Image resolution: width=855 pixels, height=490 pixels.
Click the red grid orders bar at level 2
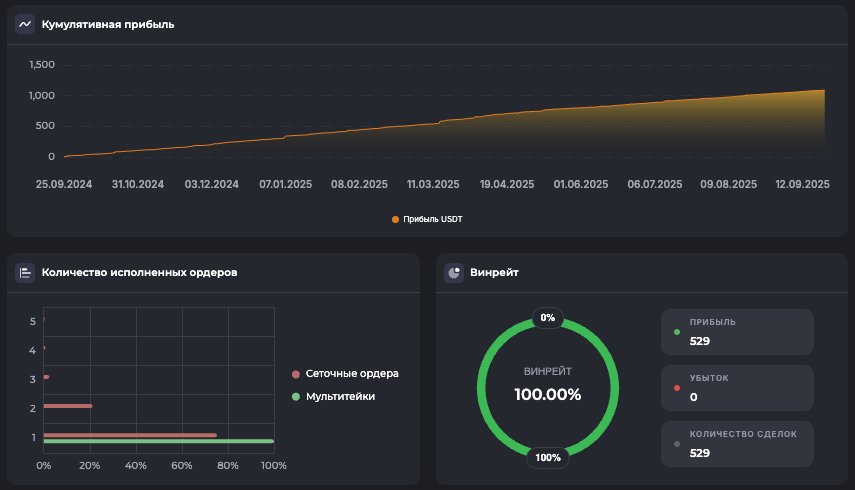(x=68, y=406)
